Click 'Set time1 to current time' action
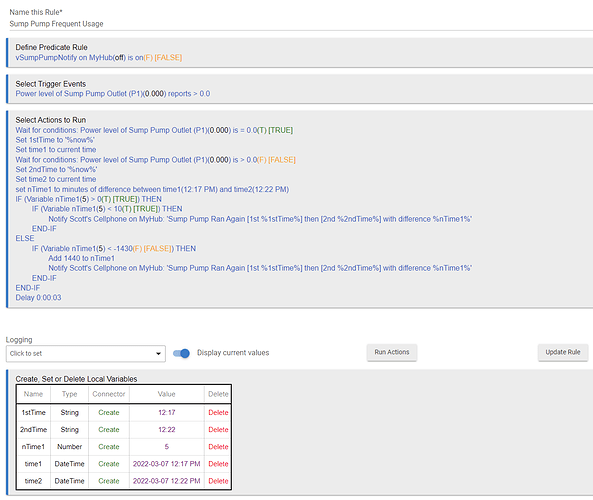 click(x=56, y=150)
